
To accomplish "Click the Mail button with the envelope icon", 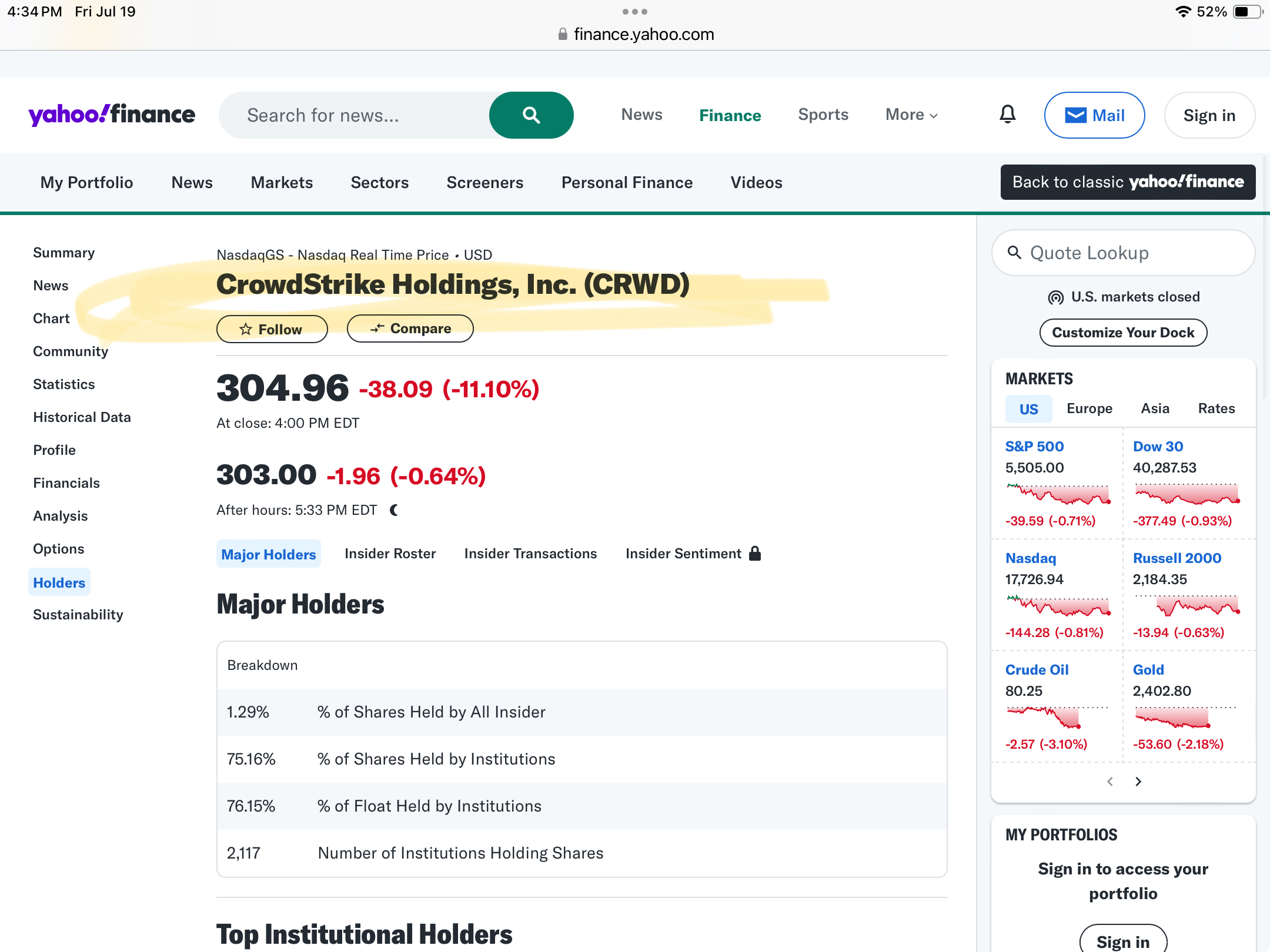I will pos(1094,115).
